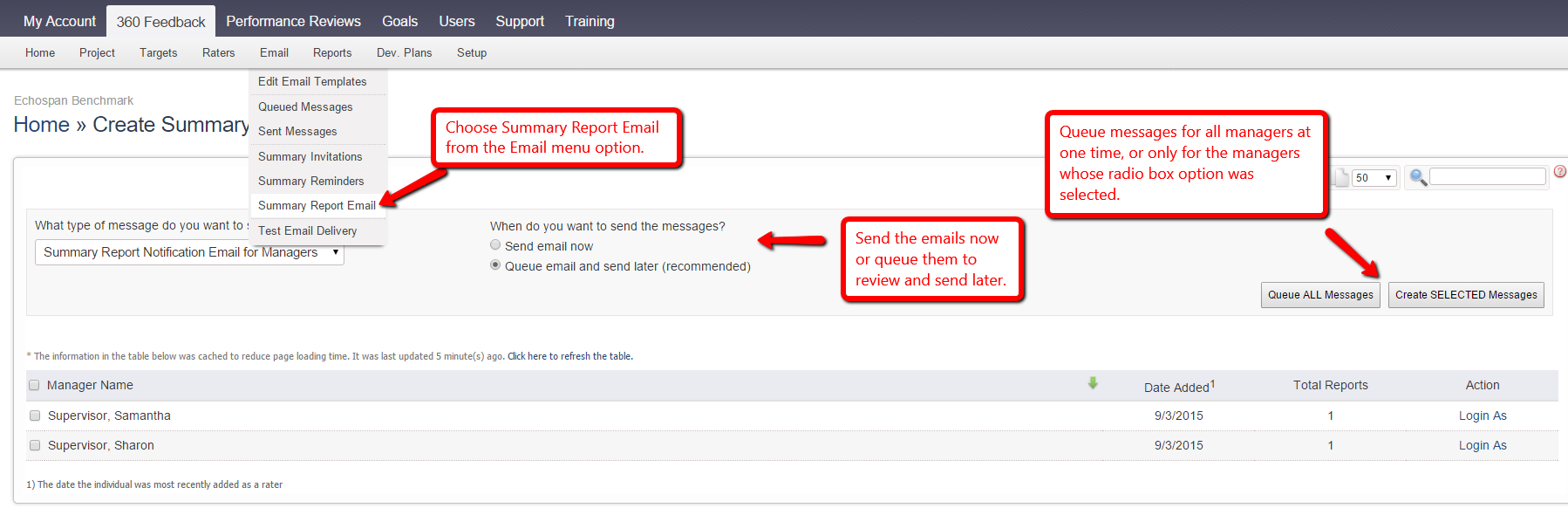Click total reports value in Sharon's row
Image resolution: width=1568 pixels, height=515 pixels.
click(x=1331, y=445)
